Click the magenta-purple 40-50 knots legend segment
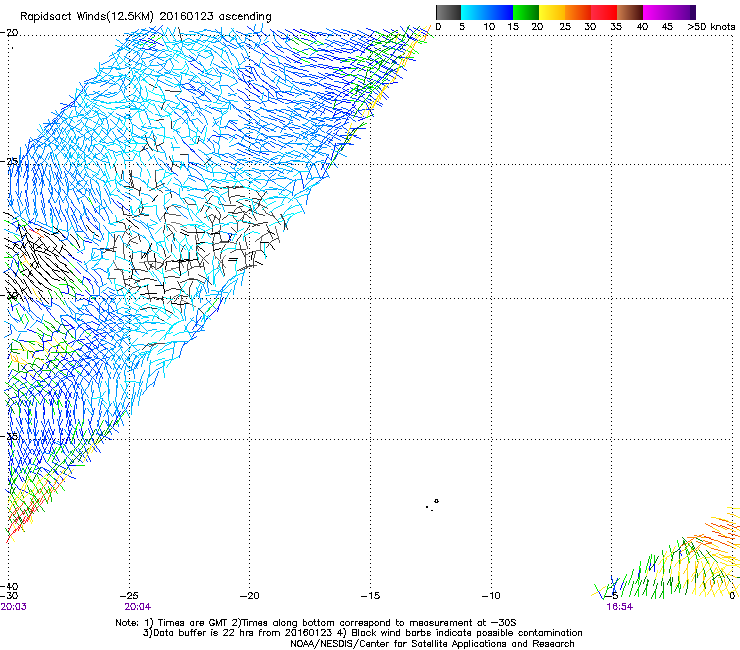The image size is (740, 650). coord(669,12)
